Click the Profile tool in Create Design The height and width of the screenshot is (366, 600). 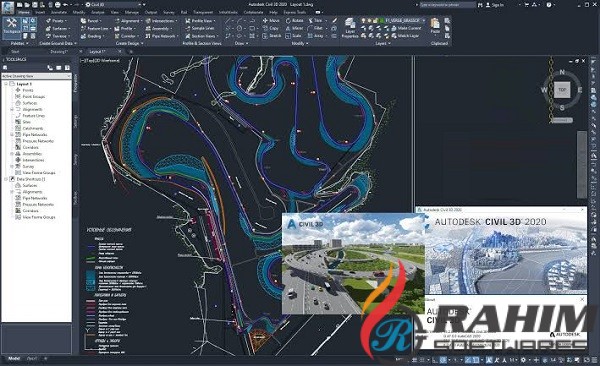pyautogui.click(x=125, y=28)
